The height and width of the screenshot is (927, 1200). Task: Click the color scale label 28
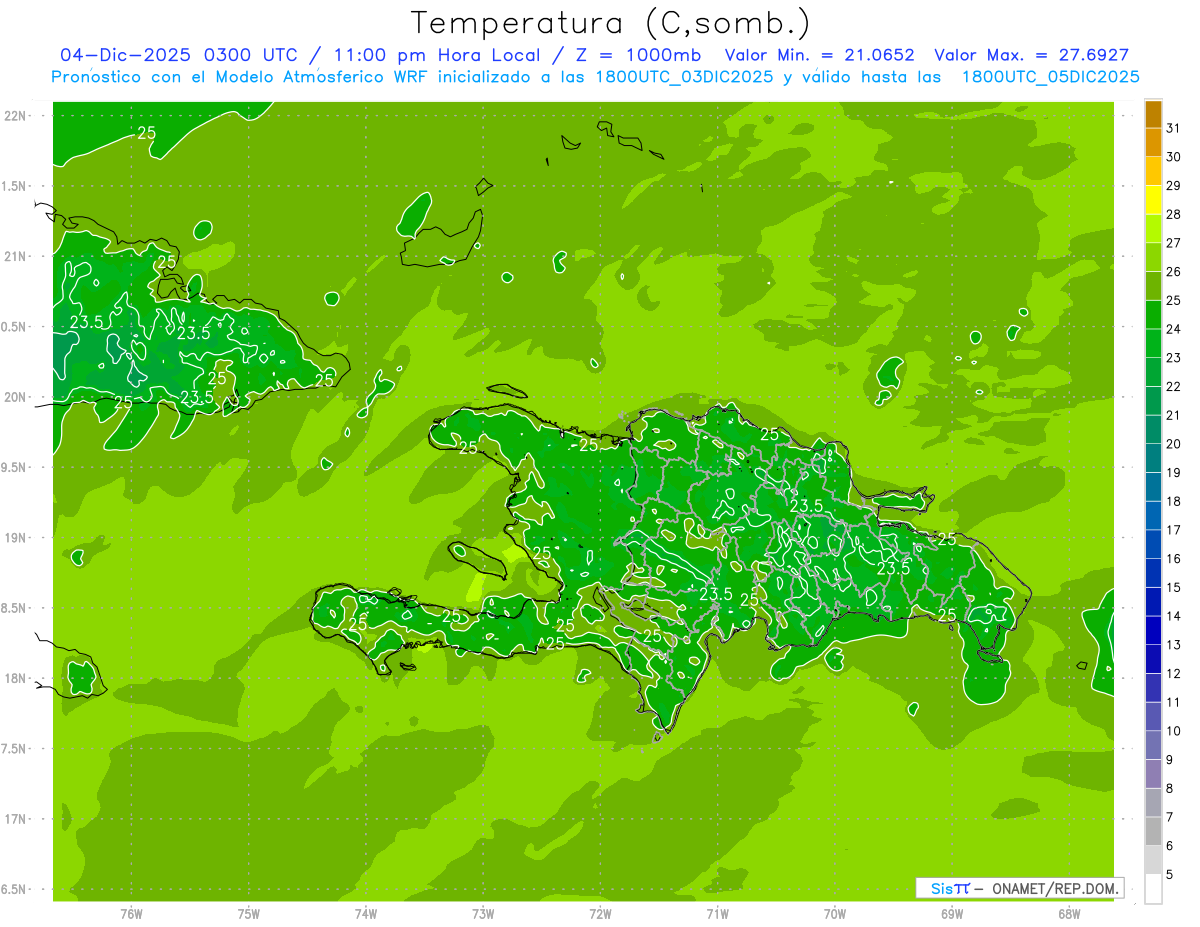click(x=1174, y=214)
